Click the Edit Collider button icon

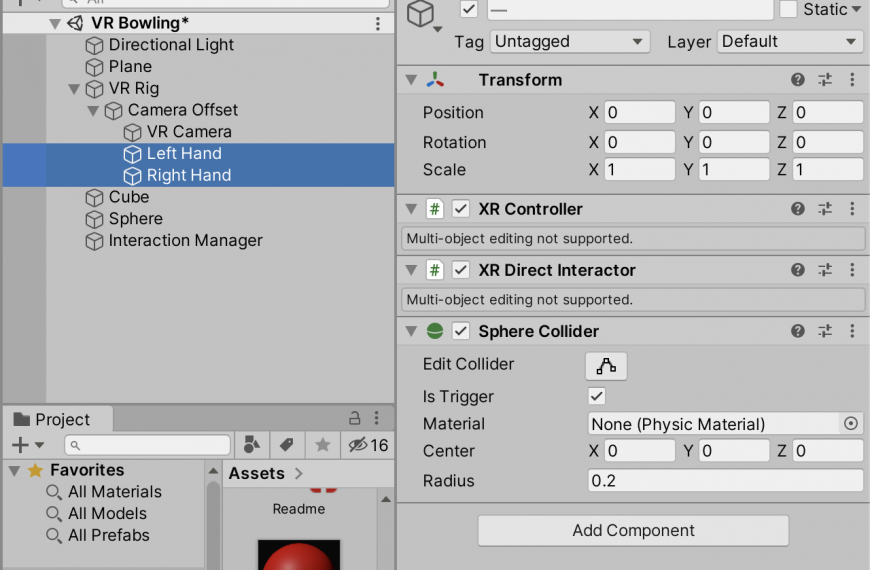coord(606,366)
